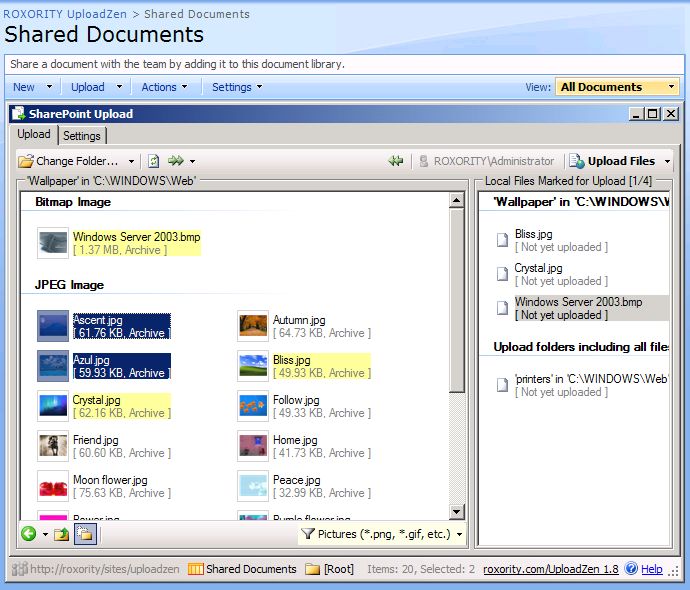Expand the back button history dropdown arrow

tap(45, 535)
